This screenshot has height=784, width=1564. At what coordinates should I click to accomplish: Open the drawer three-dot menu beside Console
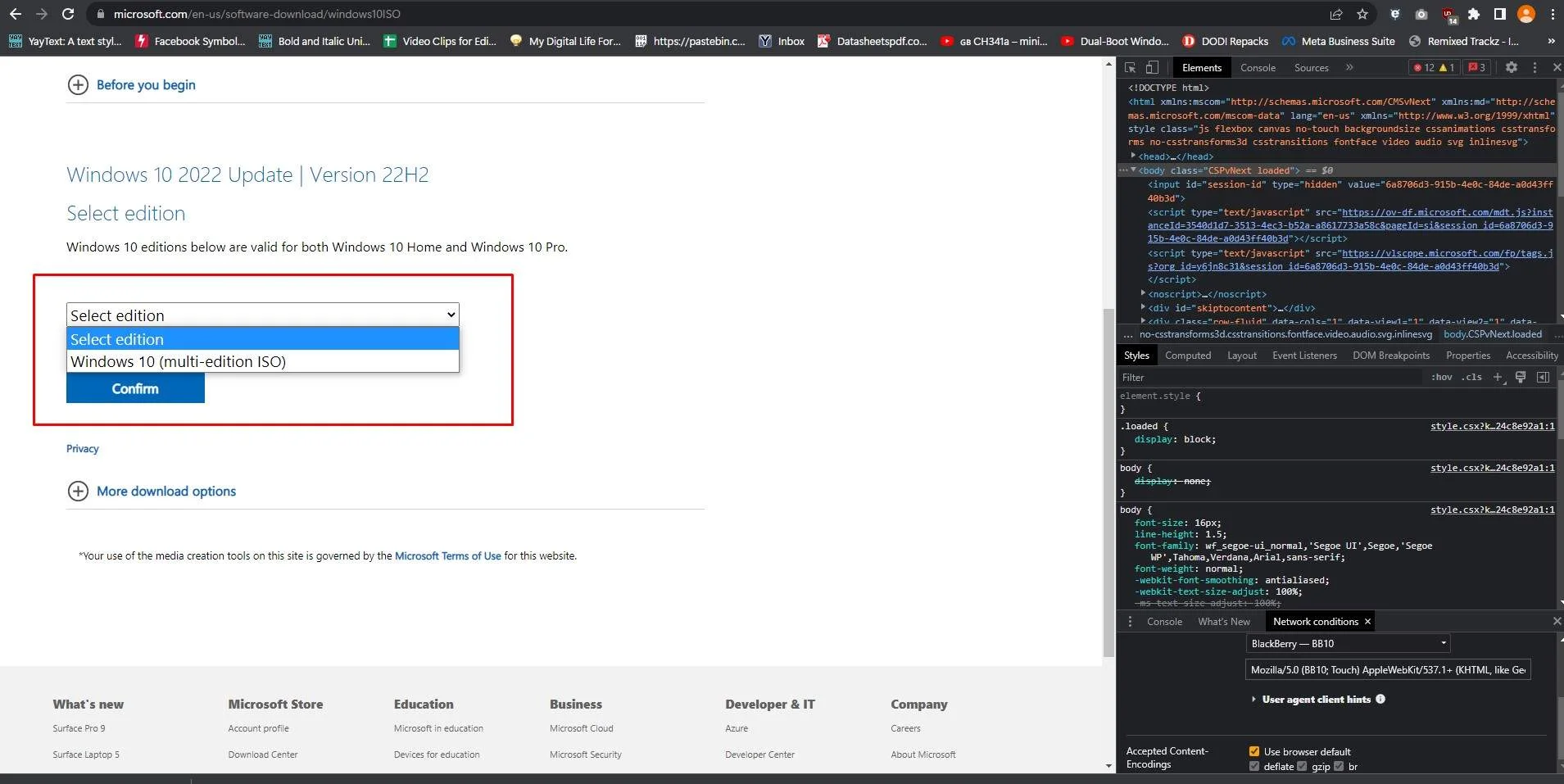[x=1130, y=622]
